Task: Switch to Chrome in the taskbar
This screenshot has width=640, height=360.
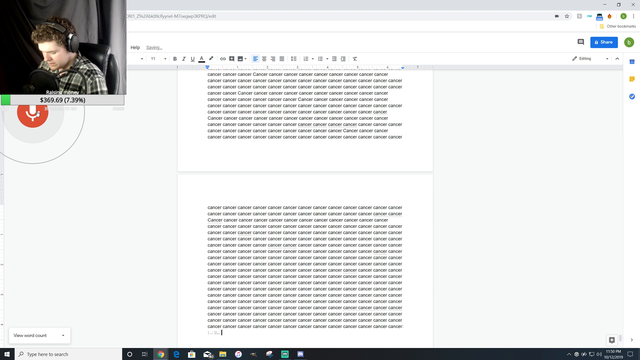Action: point(160,354)
